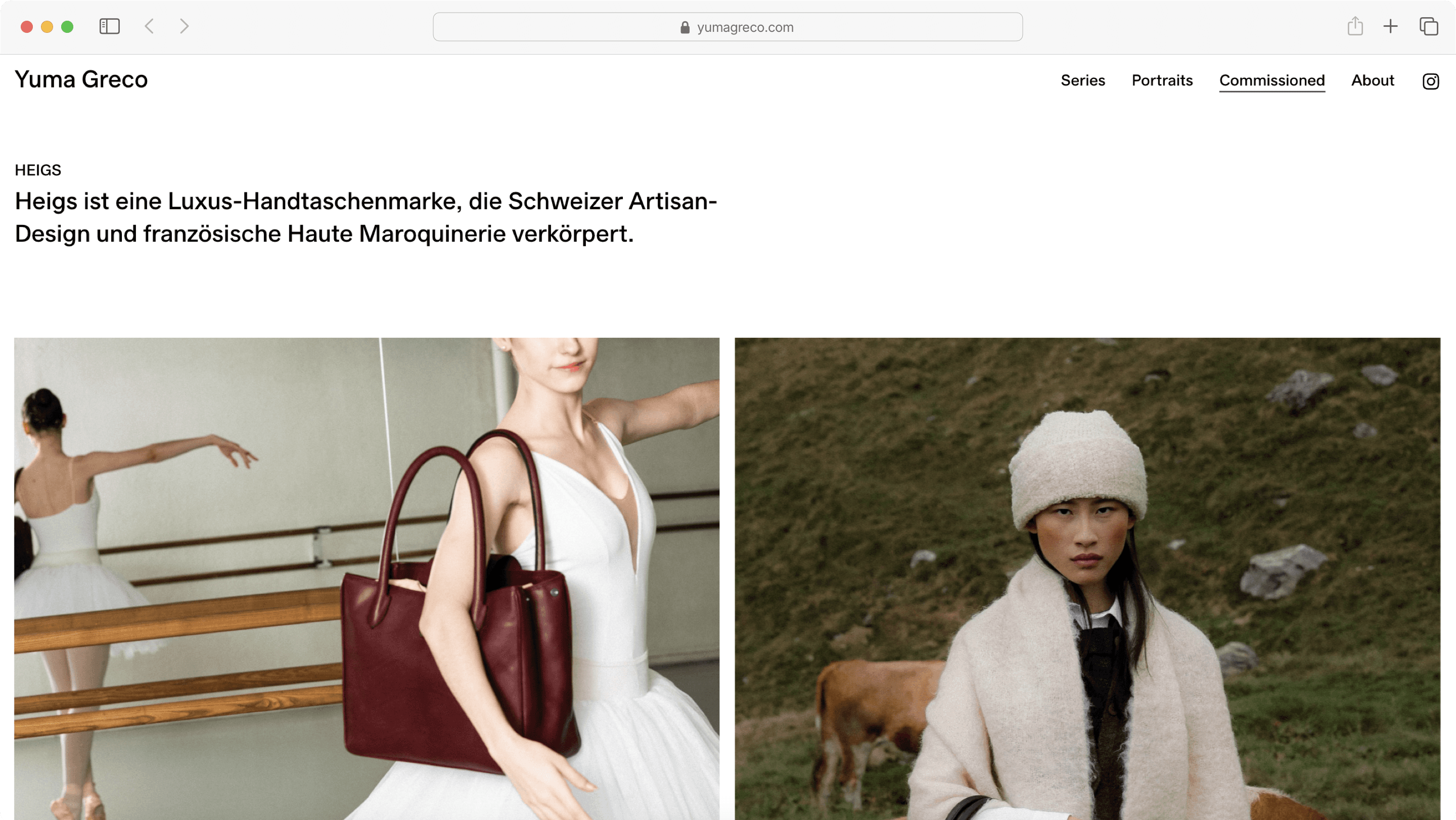Open the Series page

[x=1082, y=80]
